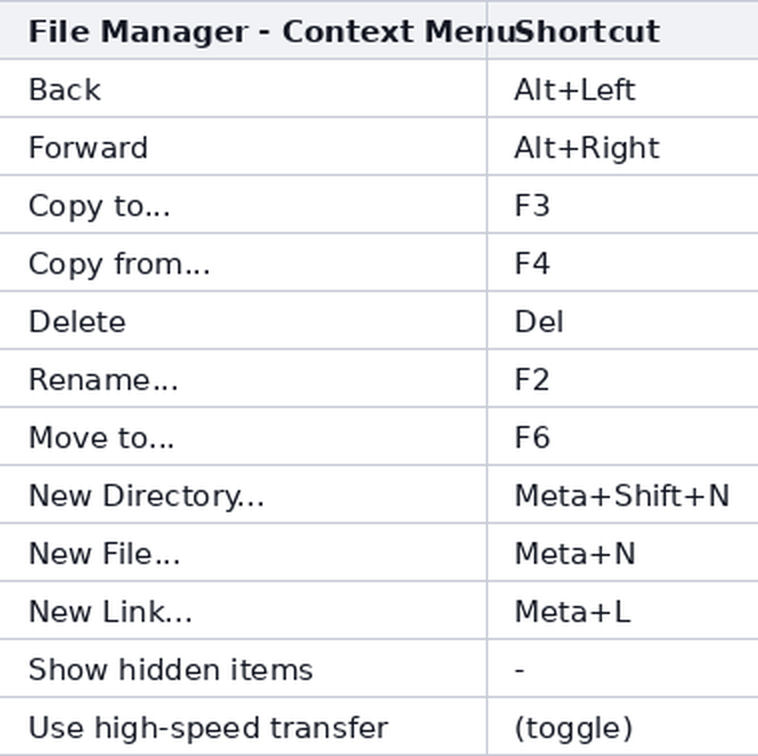Select the Move to... row
This screenshot has height=756, width=758.
[379, 436]
